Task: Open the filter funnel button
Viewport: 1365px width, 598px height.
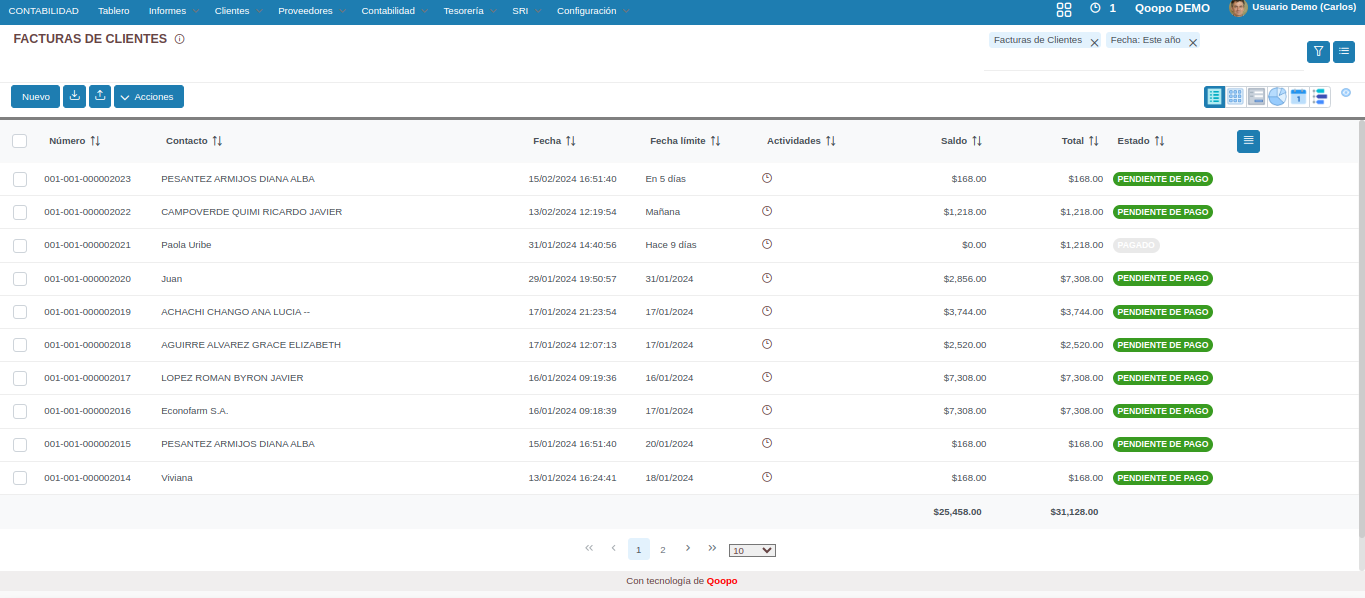Action: [x=1318, y=51]
